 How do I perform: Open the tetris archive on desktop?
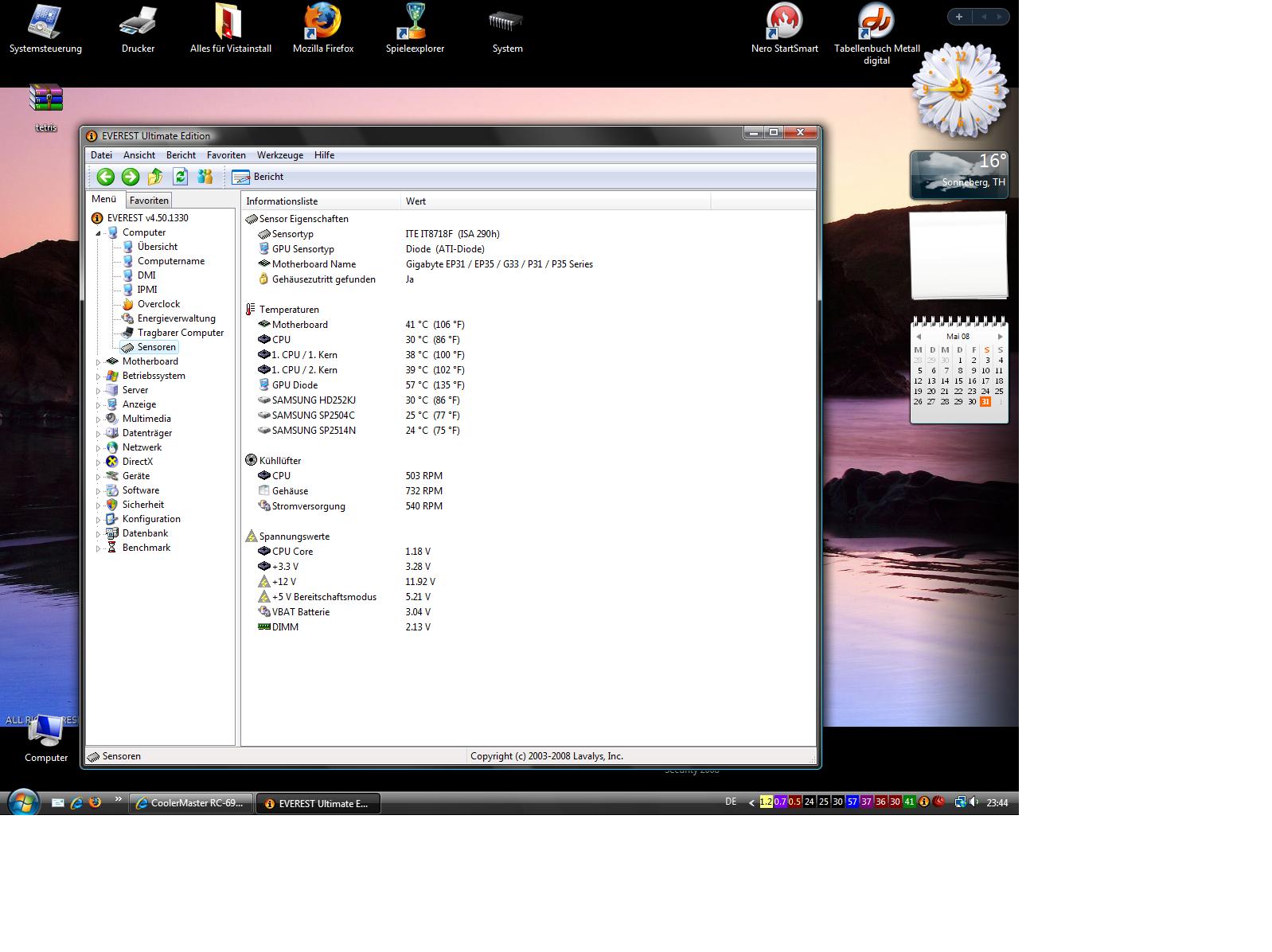coord(46,107)
